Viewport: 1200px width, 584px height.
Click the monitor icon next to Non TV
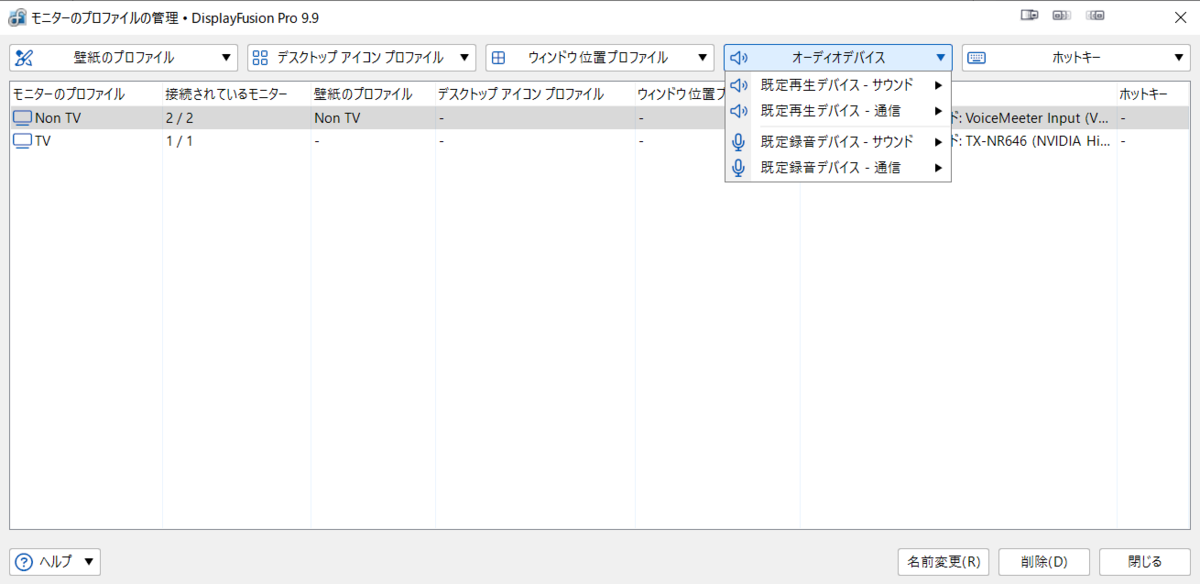[x=20, y=117]
